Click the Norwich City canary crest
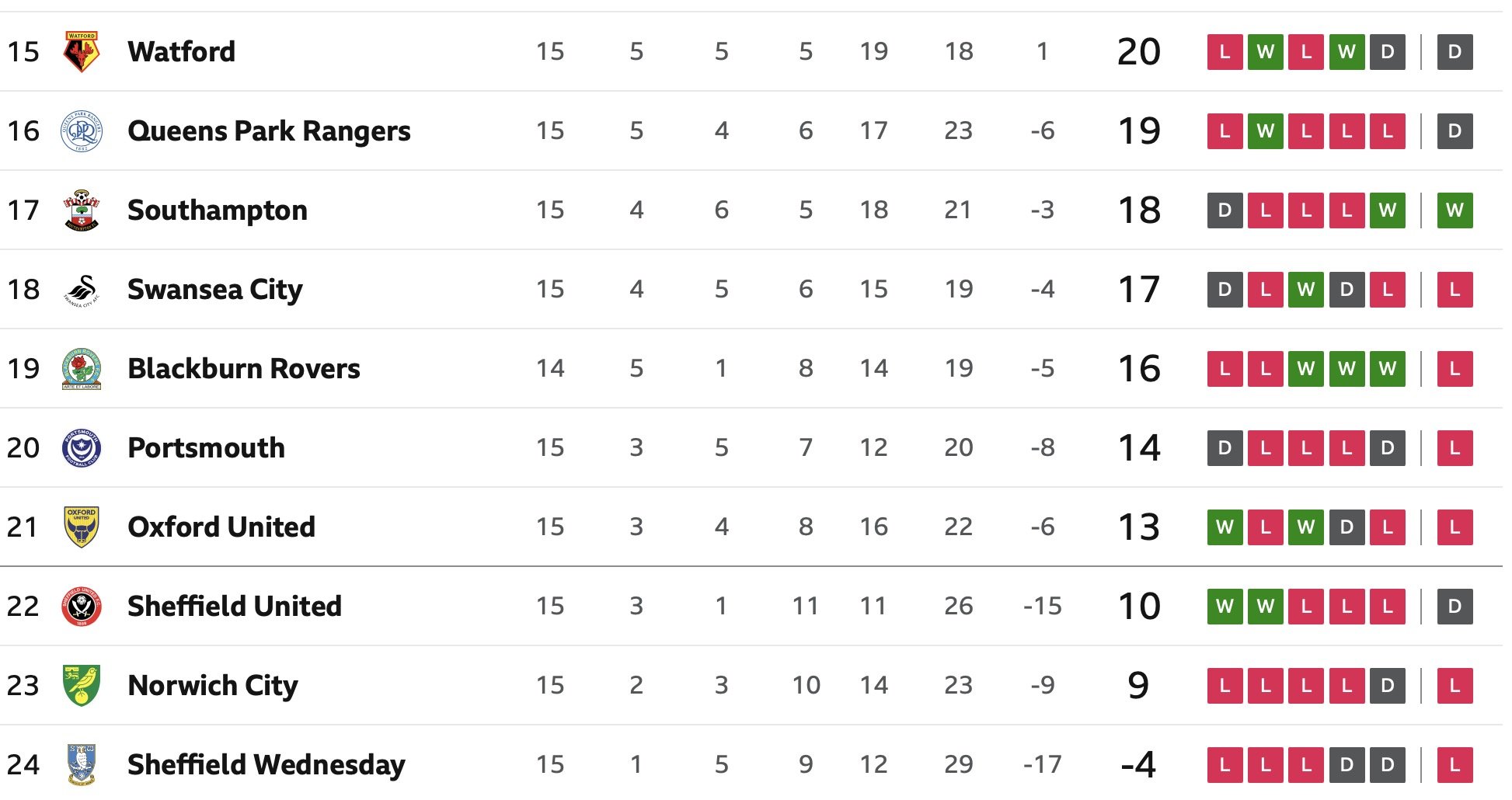Viewport: 1512px width, 800px height. tap(82, 686)
